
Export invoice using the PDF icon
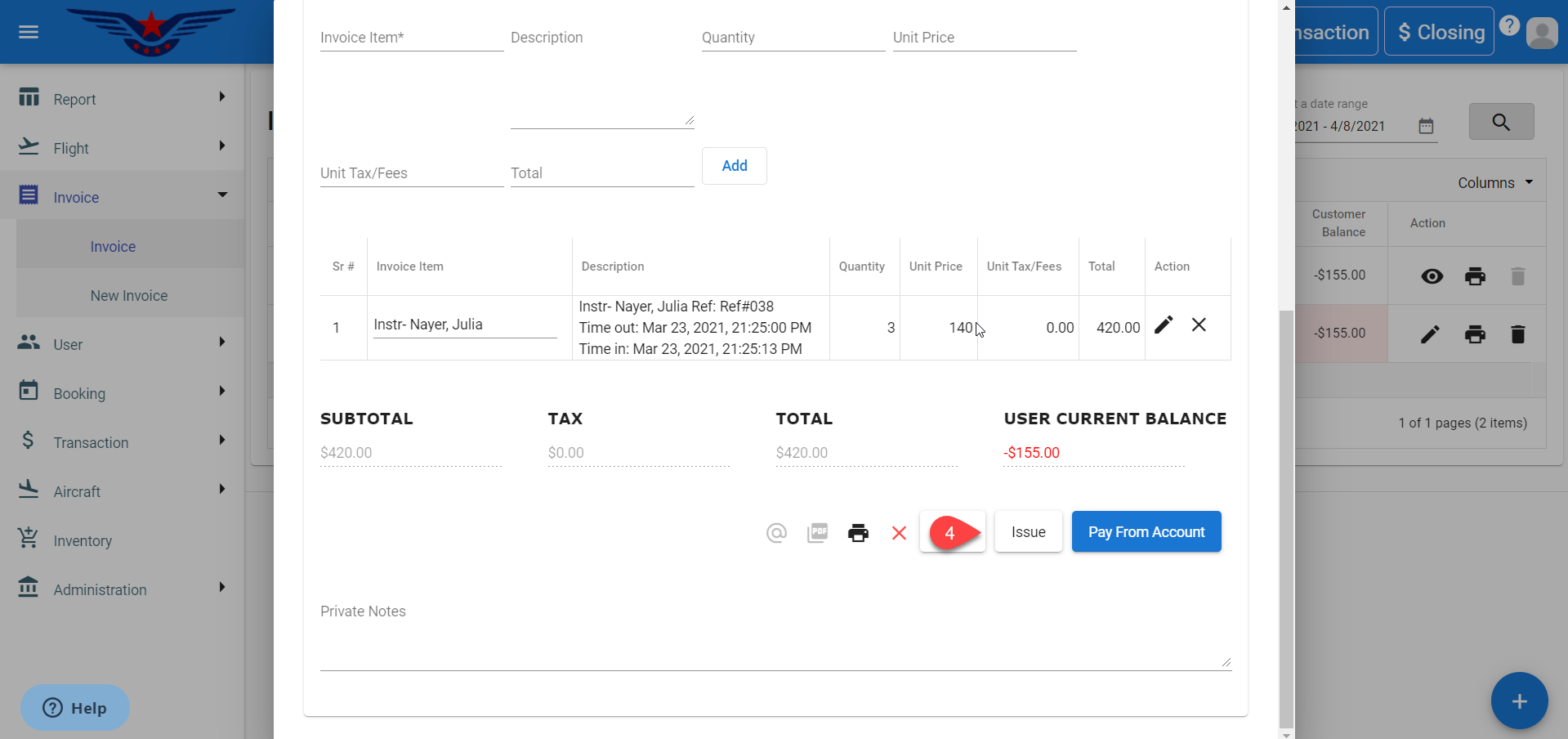(x=817, y=533)
